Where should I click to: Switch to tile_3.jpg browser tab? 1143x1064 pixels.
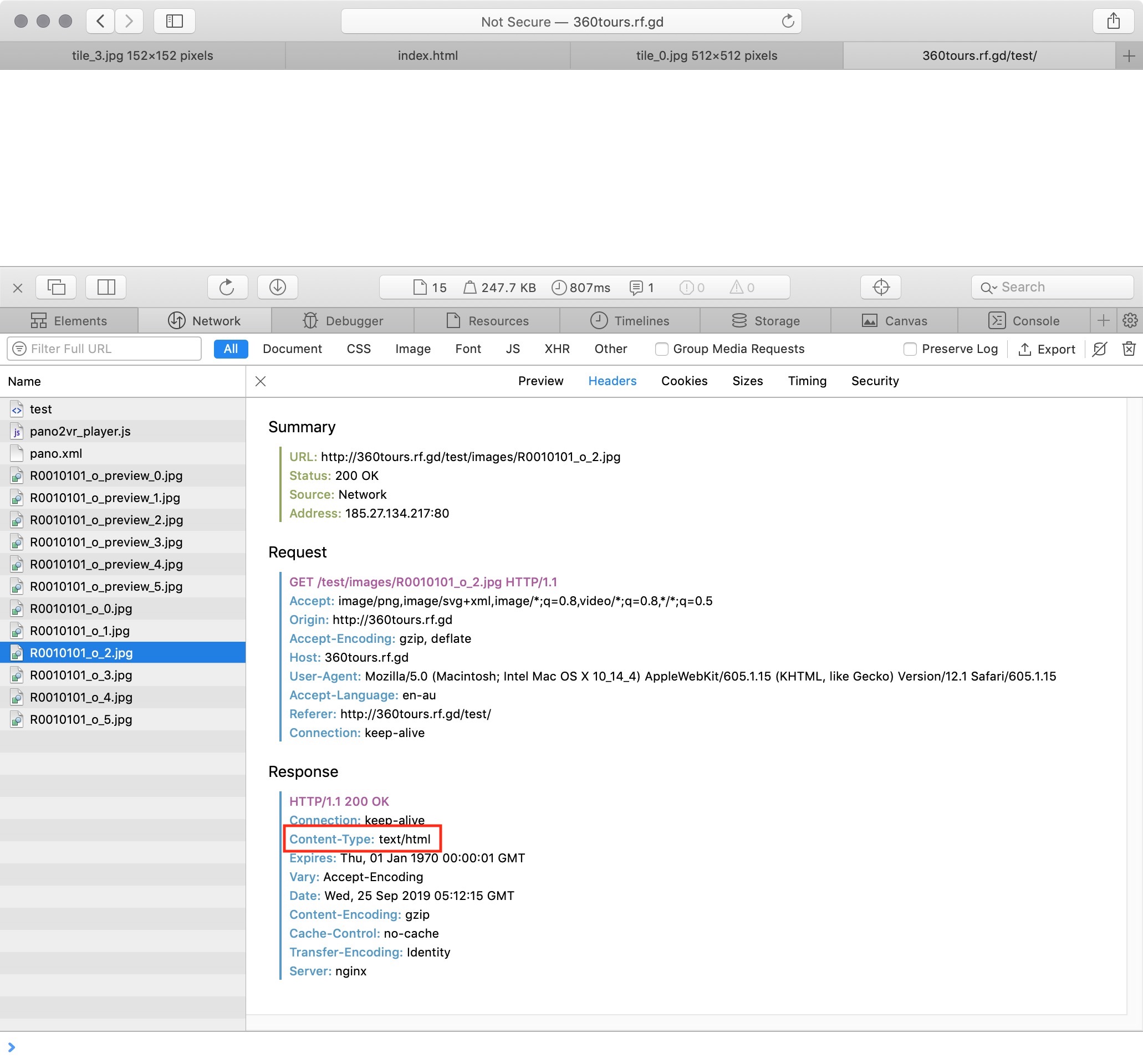[142, 56]
